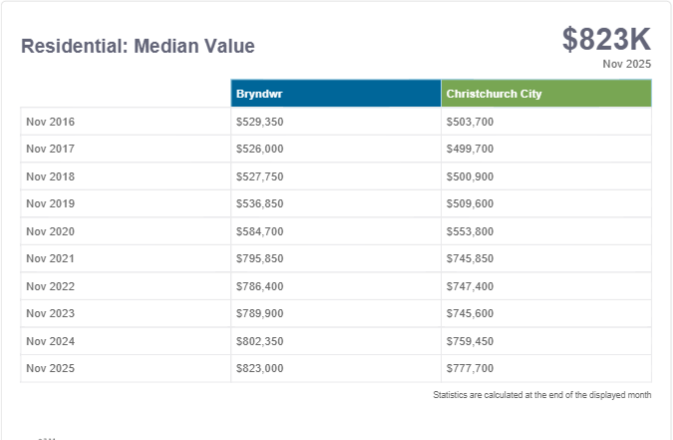Select the Residential: Median Value title
This screenshot has width=673, height=440.
click(x=138, y=46)
